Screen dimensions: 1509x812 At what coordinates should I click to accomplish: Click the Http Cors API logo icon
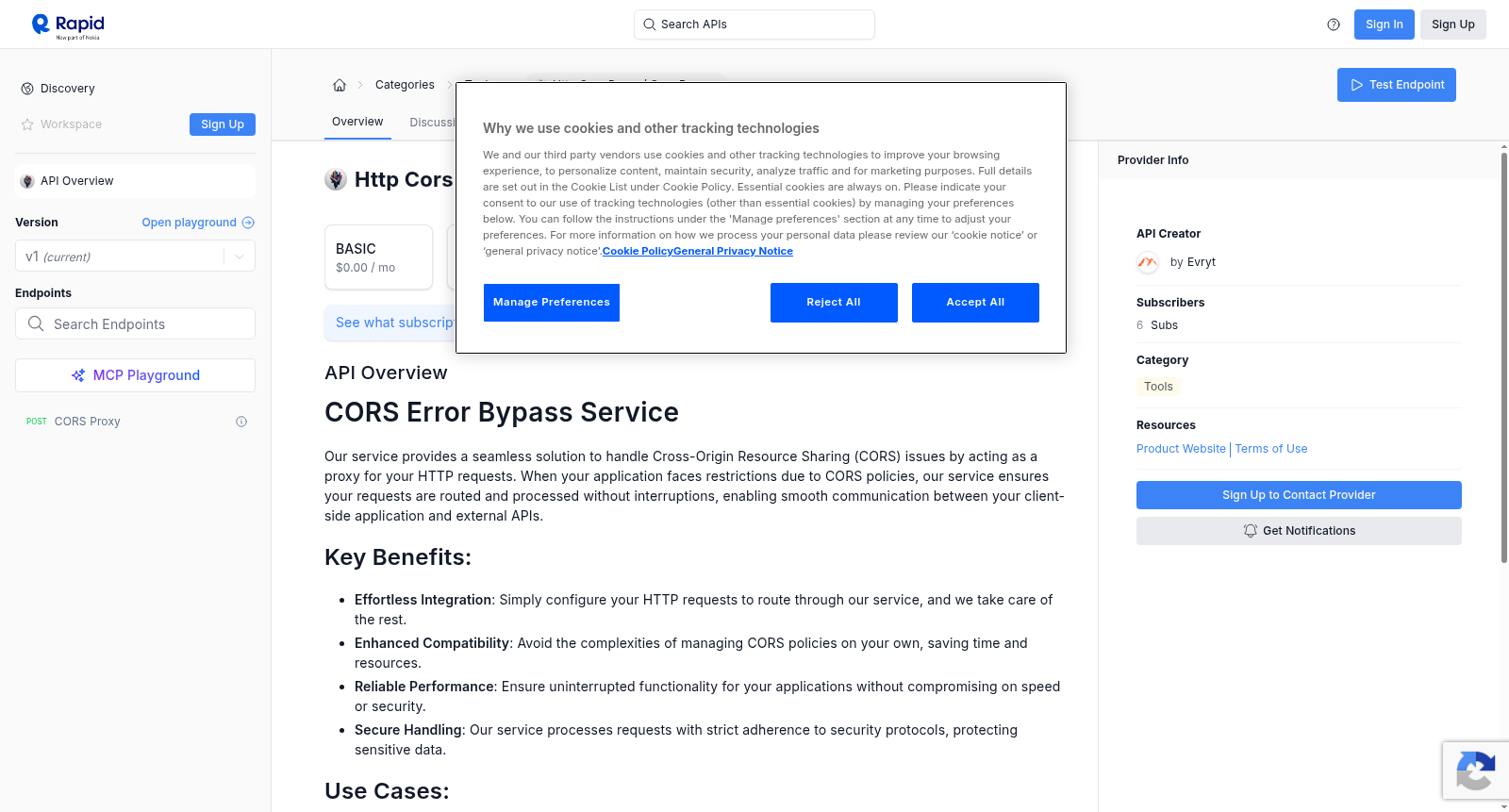point(336,179)
